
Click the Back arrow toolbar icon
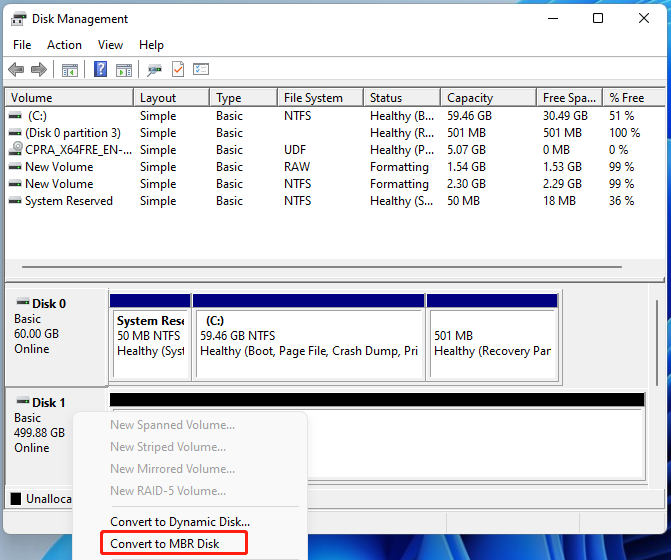point(16,69)
